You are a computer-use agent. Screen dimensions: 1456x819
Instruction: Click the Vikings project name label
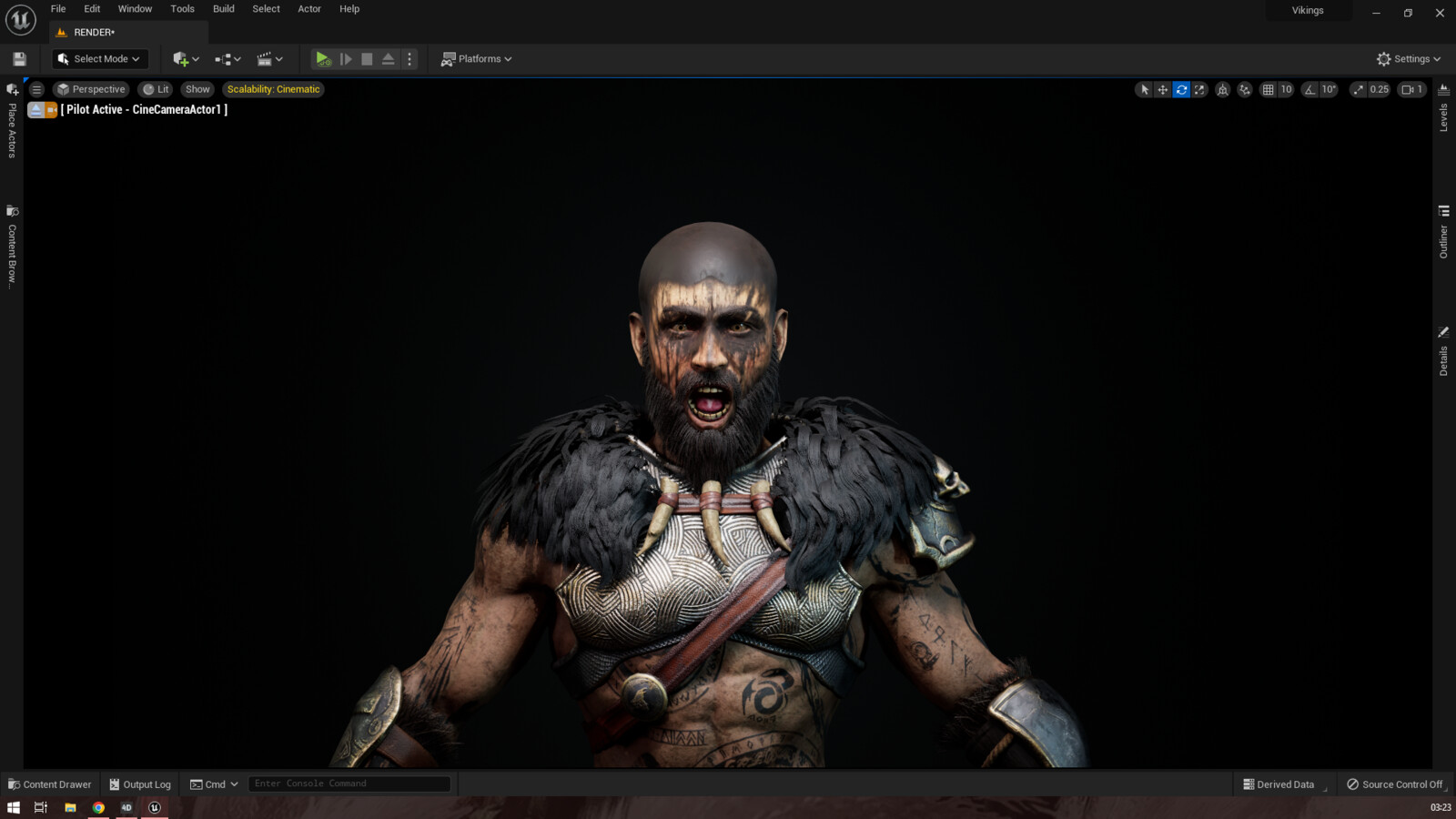click(x=1308, y=11)
